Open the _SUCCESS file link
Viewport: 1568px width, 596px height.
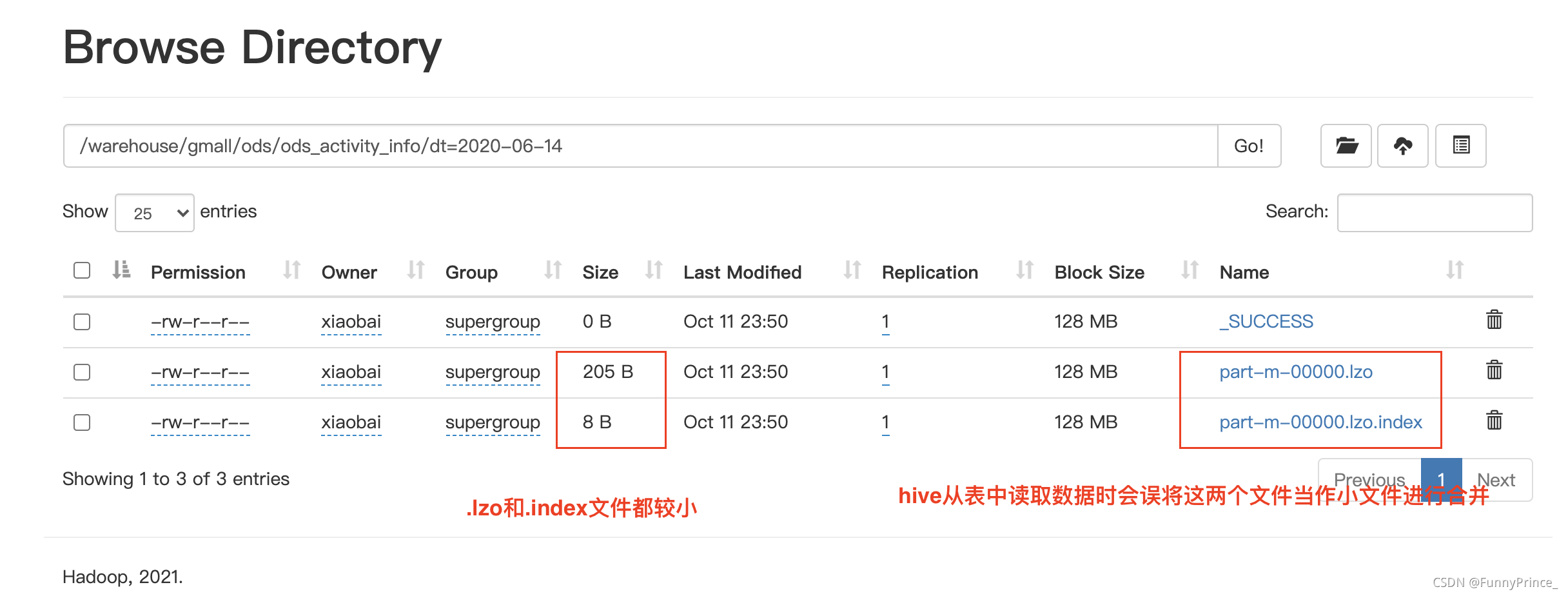1266,321
